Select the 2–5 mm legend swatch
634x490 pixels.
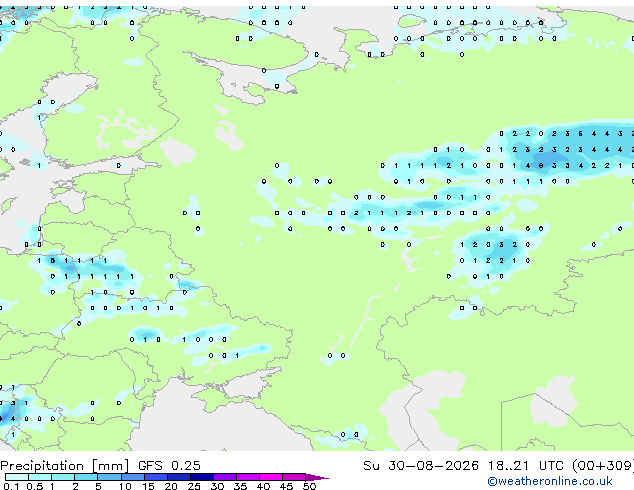86,477
